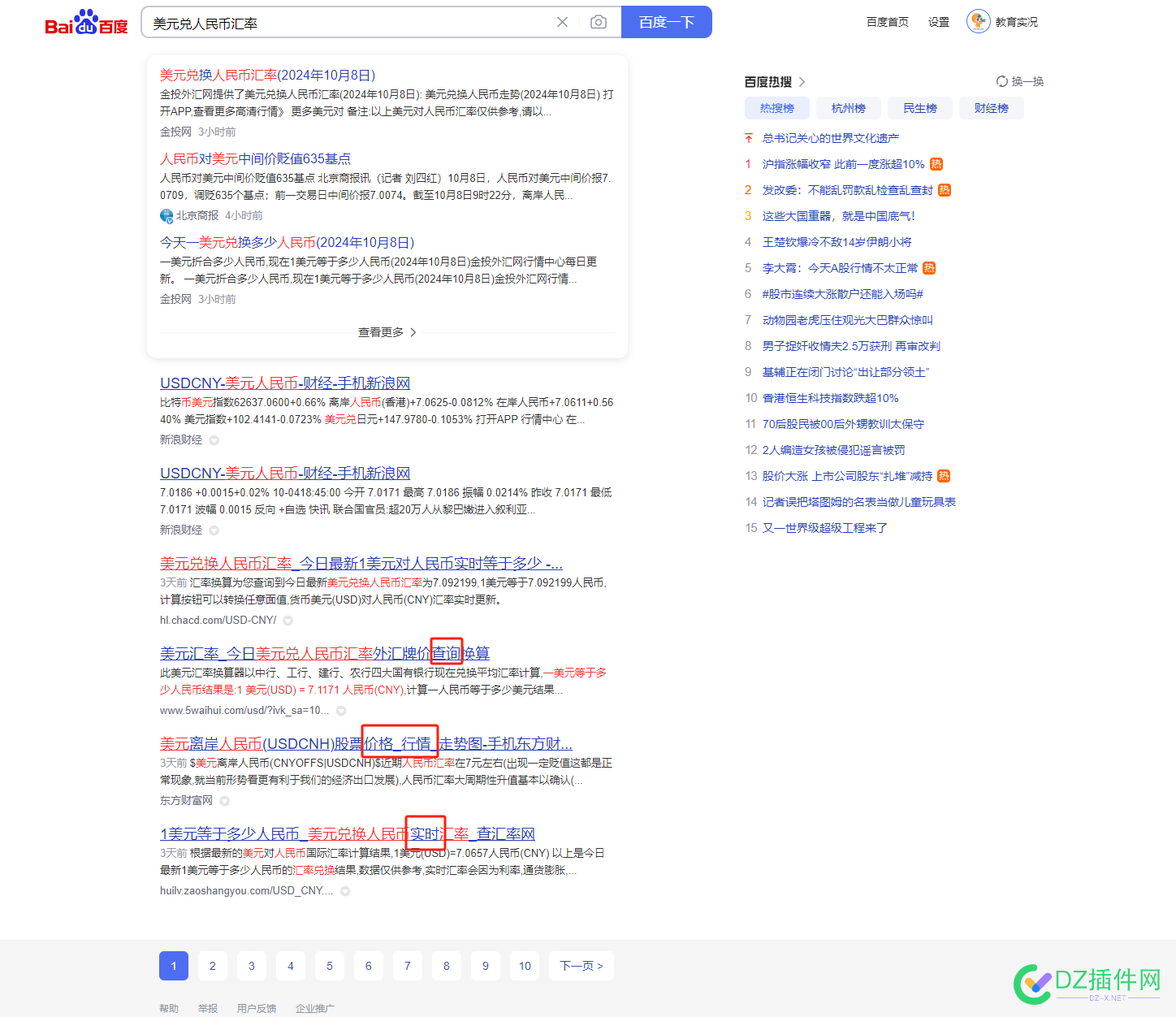
Task: Open 动物园老虎 hot search item
Action: click(848, 320)
